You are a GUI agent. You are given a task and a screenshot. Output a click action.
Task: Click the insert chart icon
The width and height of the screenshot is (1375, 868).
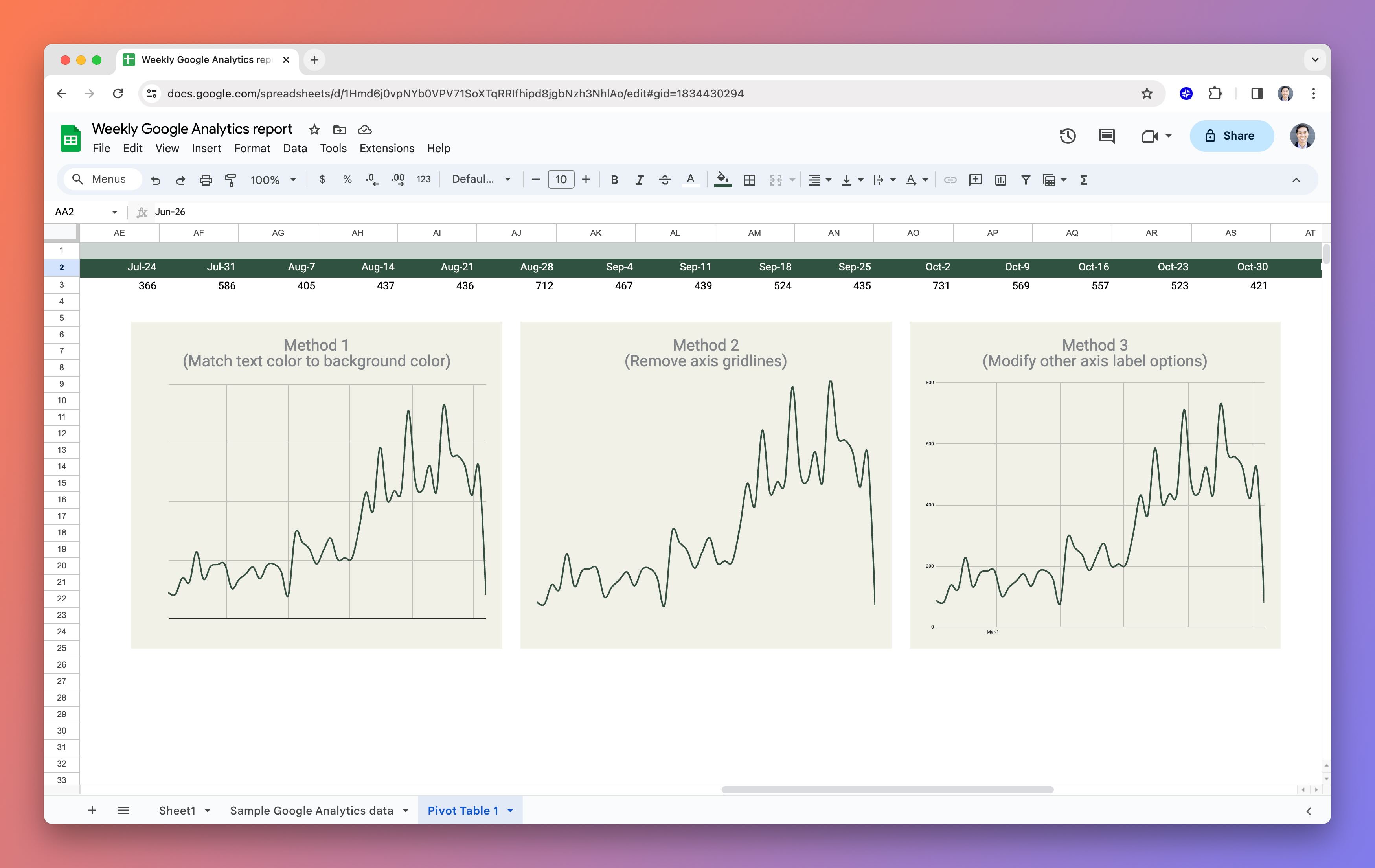(x=1000, y=180)
